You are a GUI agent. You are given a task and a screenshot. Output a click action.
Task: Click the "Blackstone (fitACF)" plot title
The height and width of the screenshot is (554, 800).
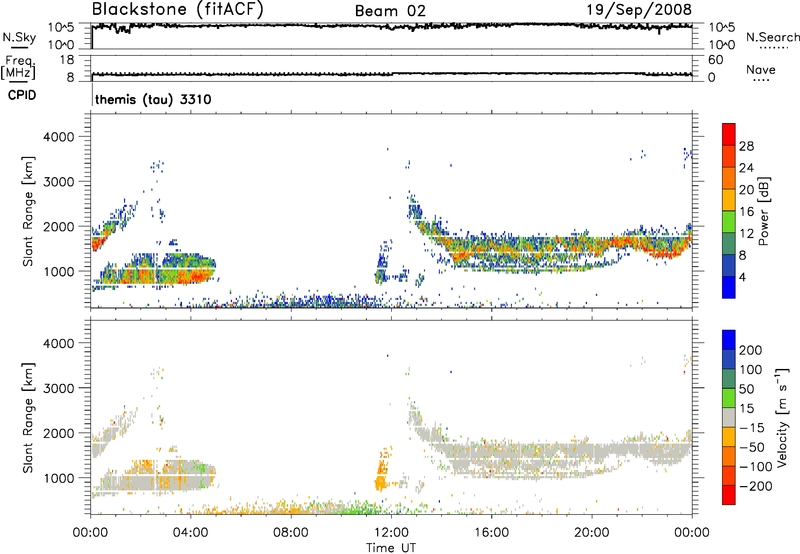[177, 9]
